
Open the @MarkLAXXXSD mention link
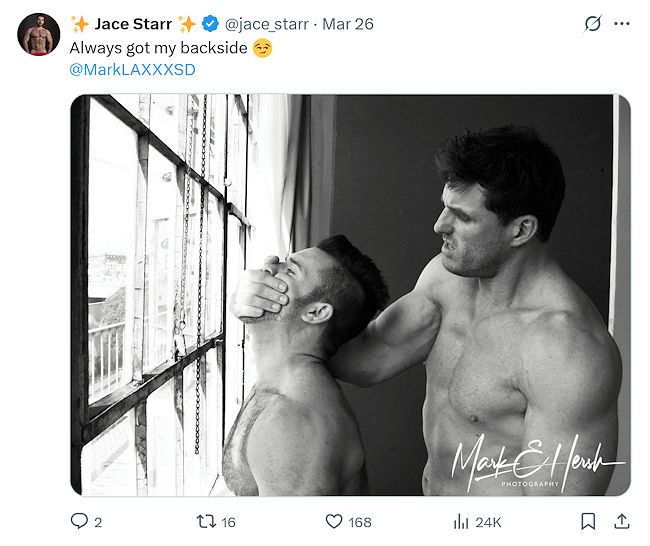[132, 70]
